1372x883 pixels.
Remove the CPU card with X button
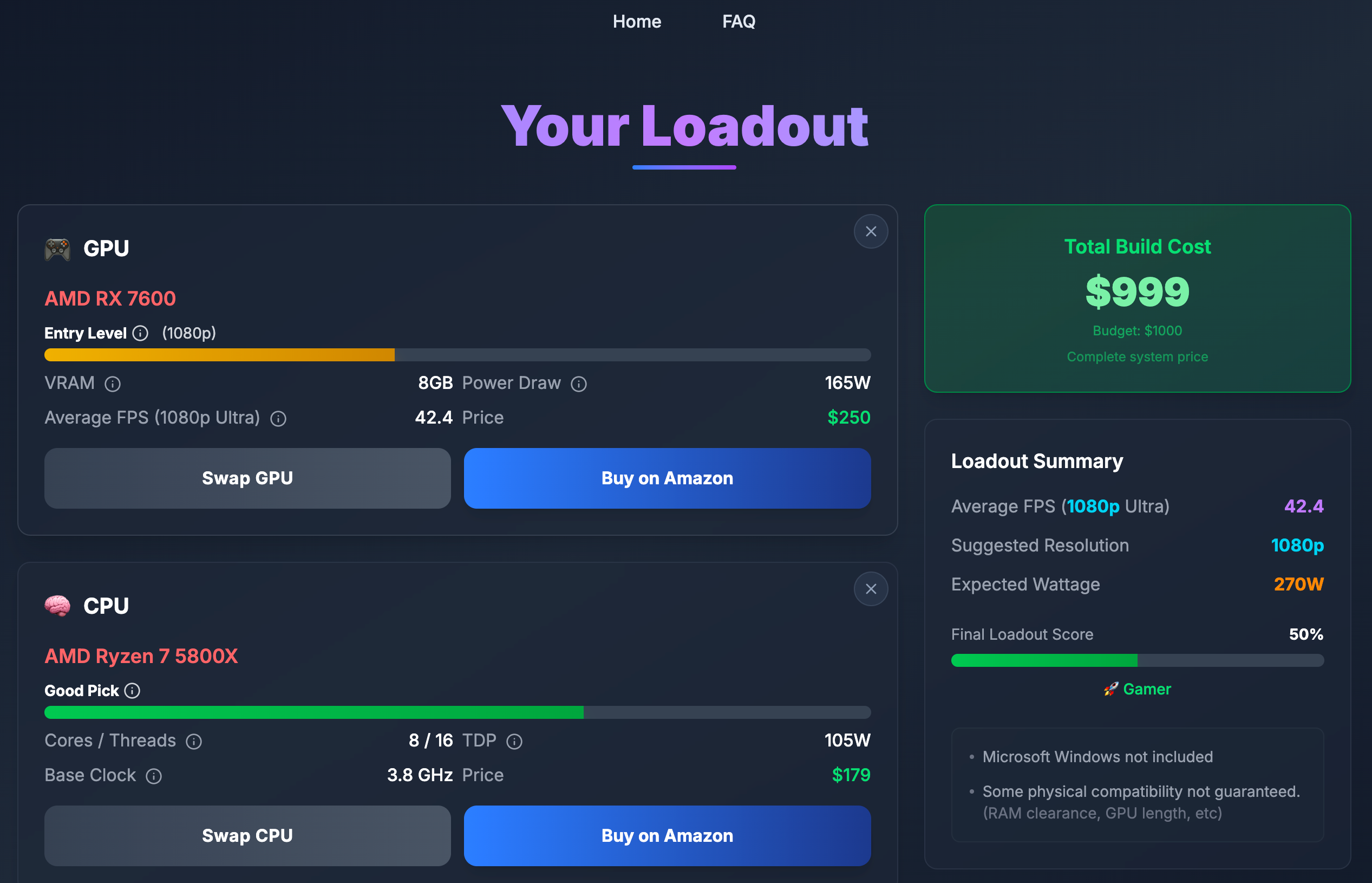click(x=870, y=589)
